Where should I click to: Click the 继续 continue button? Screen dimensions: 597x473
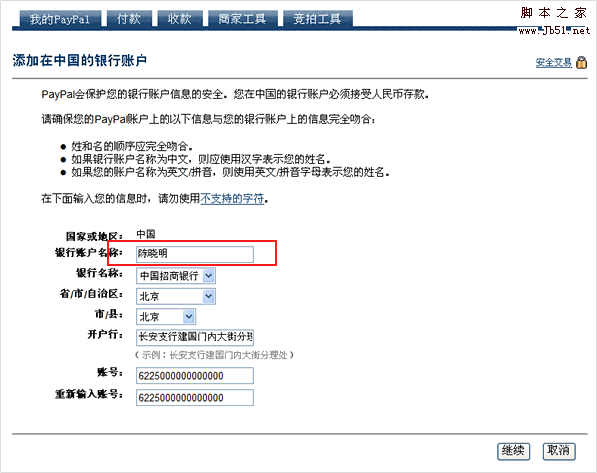click(514, 451)
